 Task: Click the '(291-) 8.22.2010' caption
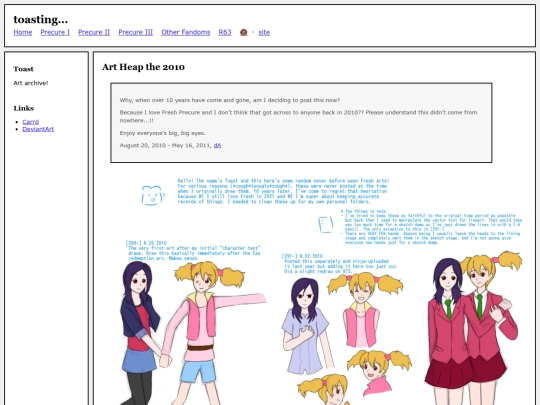pyautogui.click(x=302, y=256)
